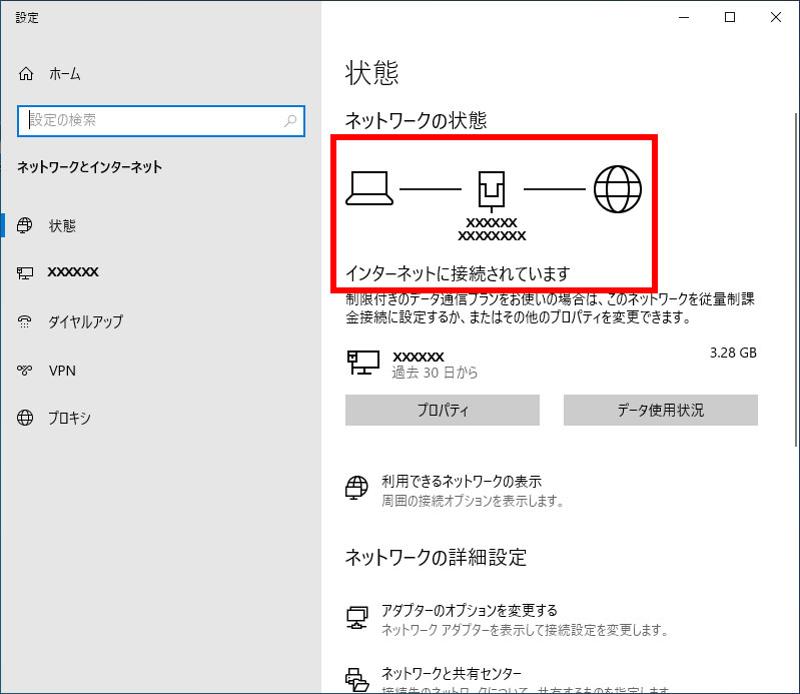This screenshot has width=800, height=694.
Task: Click the Network and Sharing Center icon
Action: [357, 680]
